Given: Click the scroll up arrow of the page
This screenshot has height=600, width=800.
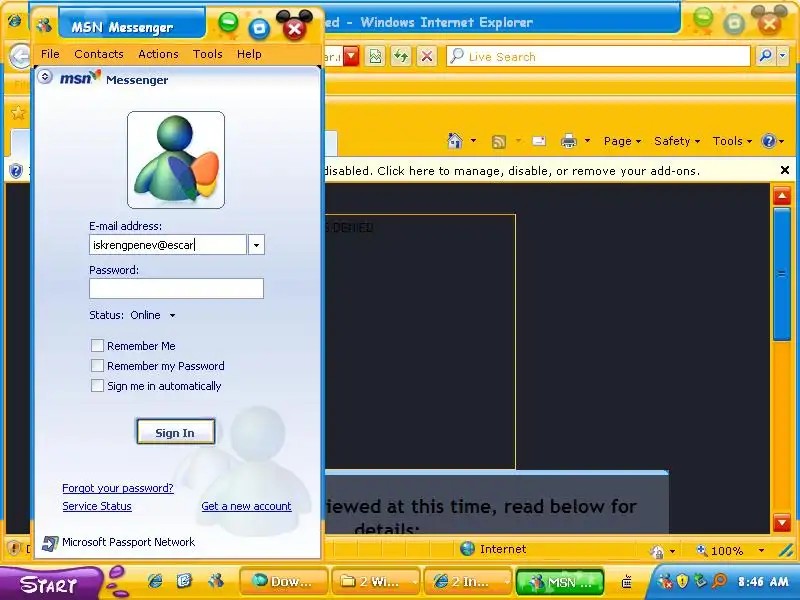Looking at the screenshot, I should tap(782, 196).
